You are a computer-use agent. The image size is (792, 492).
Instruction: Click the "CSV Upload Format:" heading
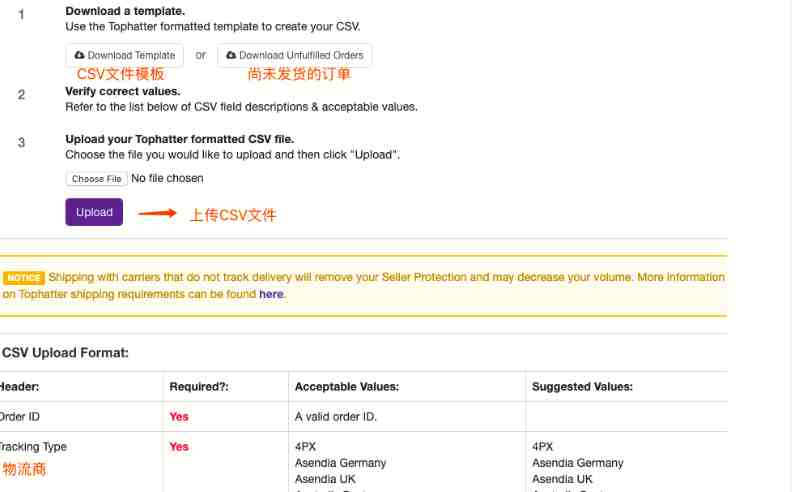(x=65, y=352)
